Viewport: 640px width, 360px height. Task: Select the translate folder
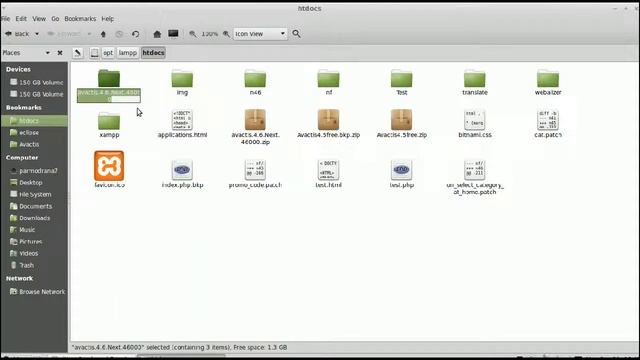point(475,82)
